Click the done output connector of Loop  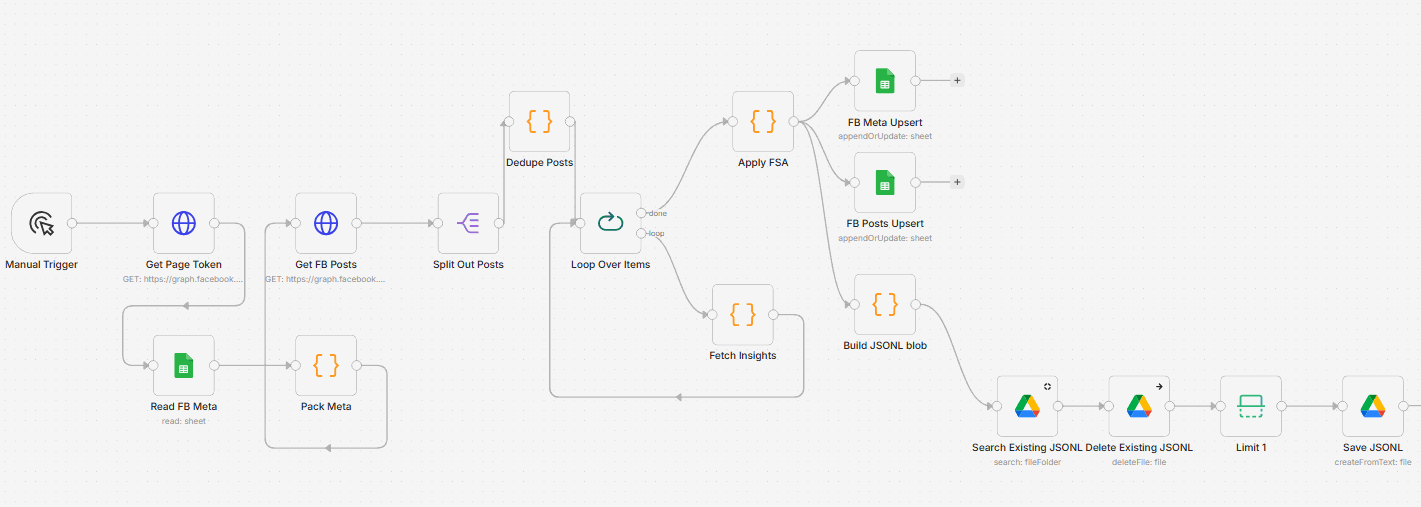(x=641, y=213)
